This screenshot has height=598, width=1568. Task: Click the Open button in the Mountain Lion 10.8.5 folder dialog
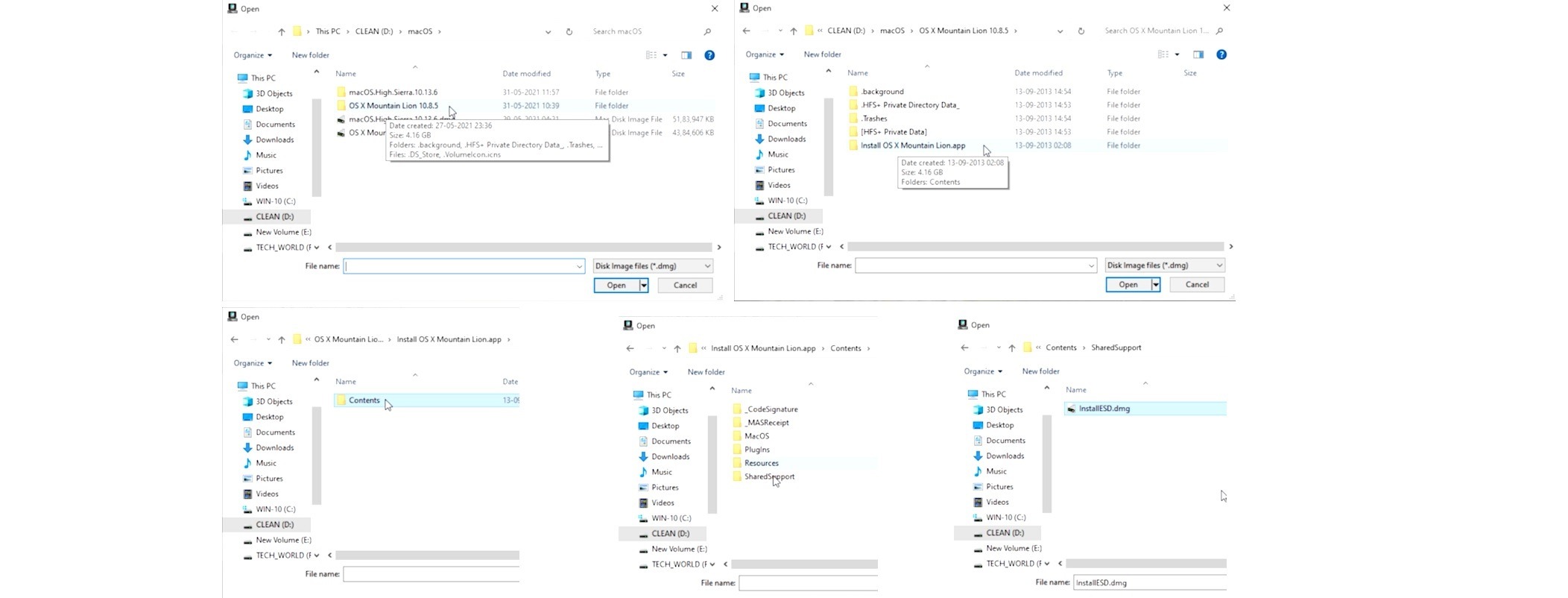point(1128,285)
